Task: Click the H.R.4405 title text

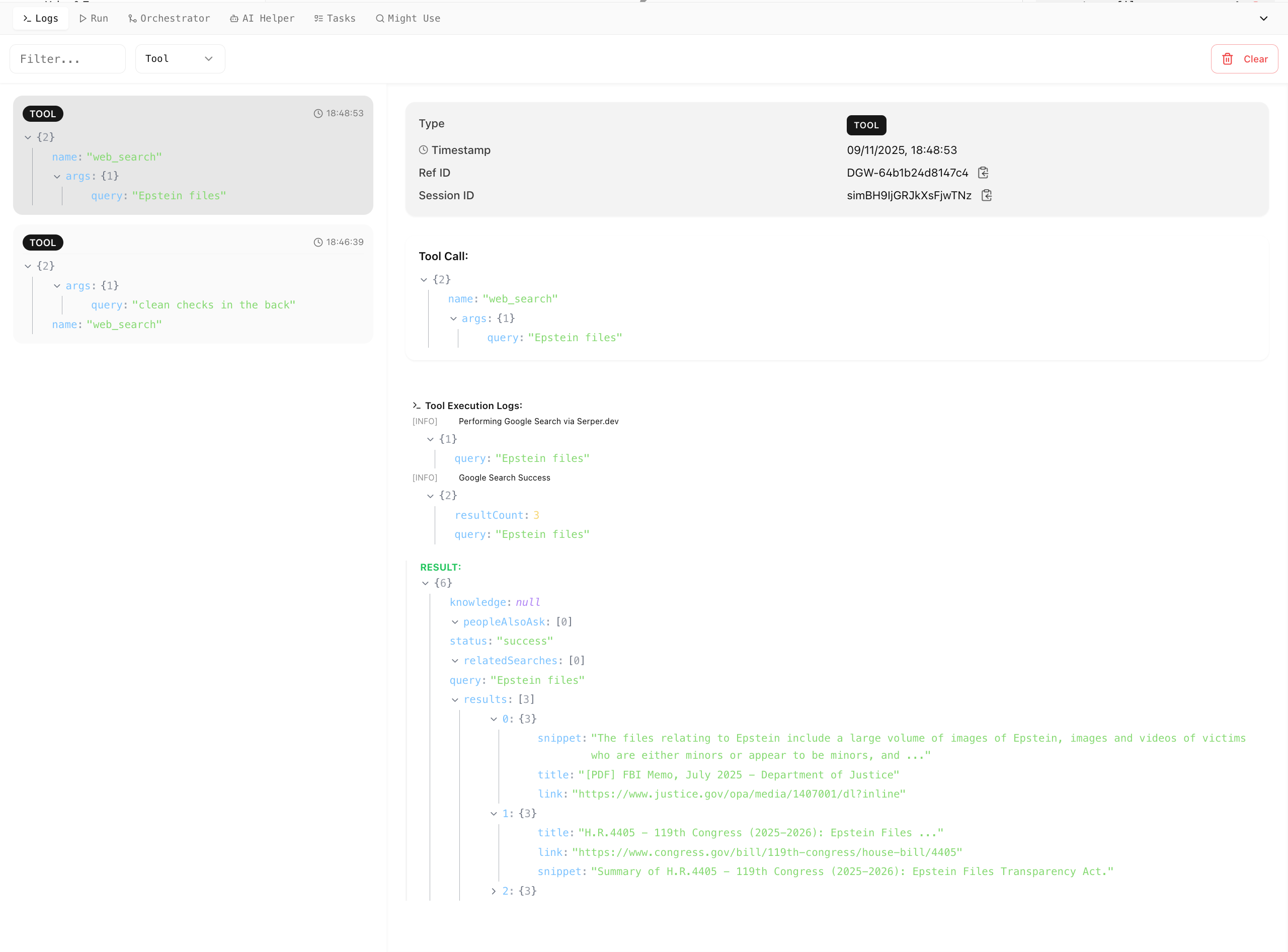Action: (761, 833)
